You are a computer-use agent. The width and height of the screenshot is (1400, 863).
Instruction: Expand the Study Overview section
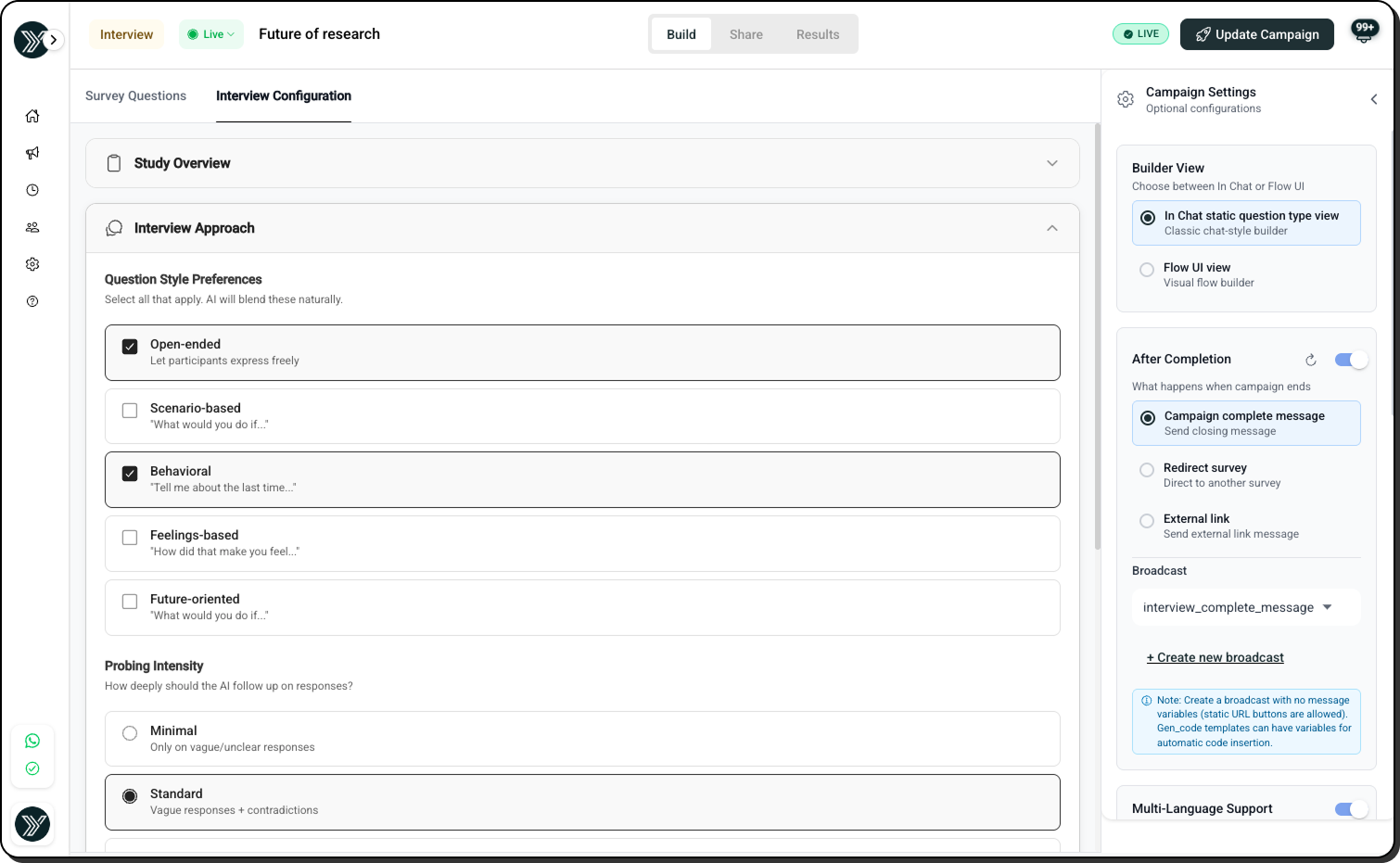tap(1052, 163)
